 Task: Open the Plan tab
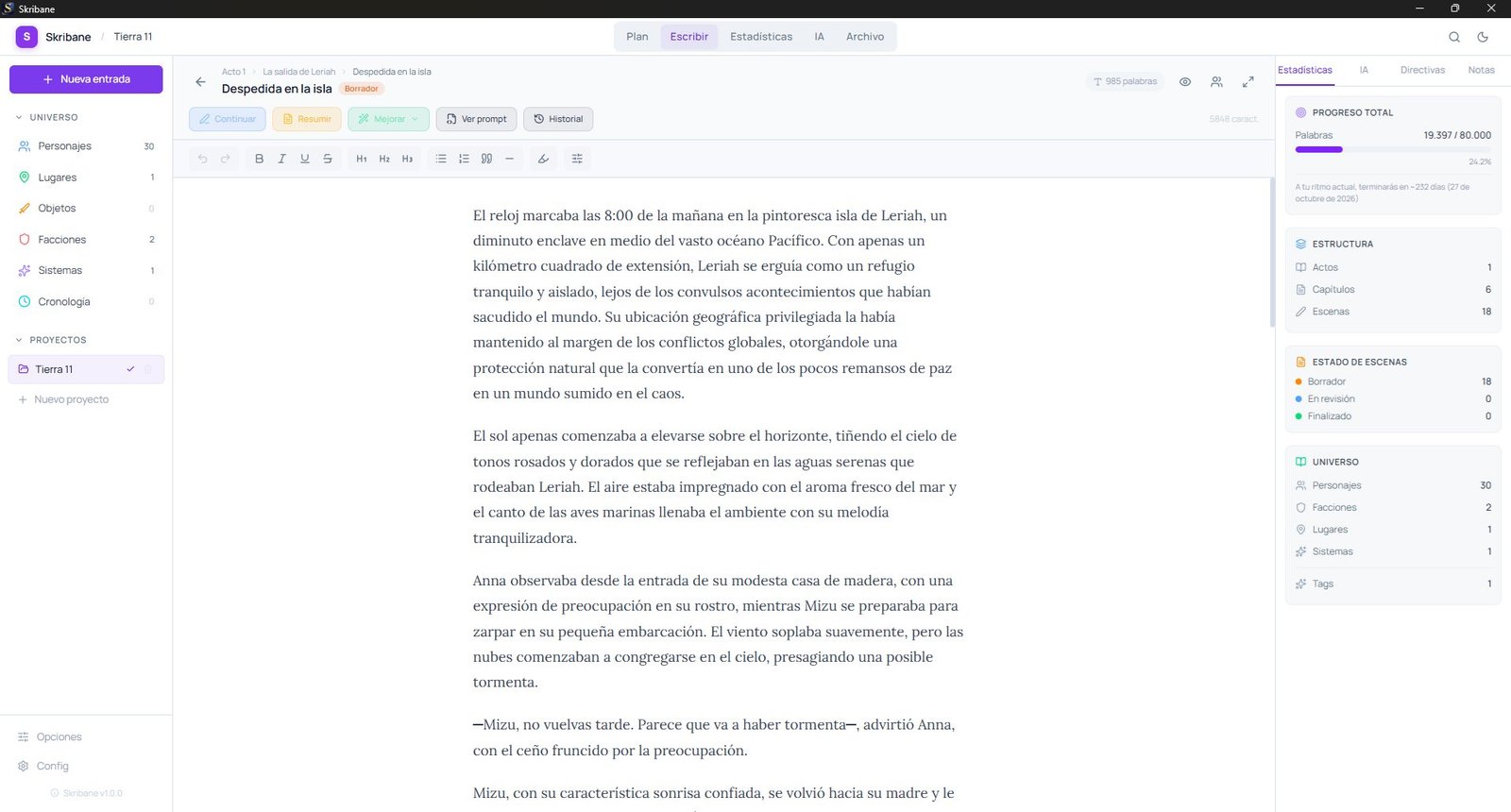click(637, 37)
